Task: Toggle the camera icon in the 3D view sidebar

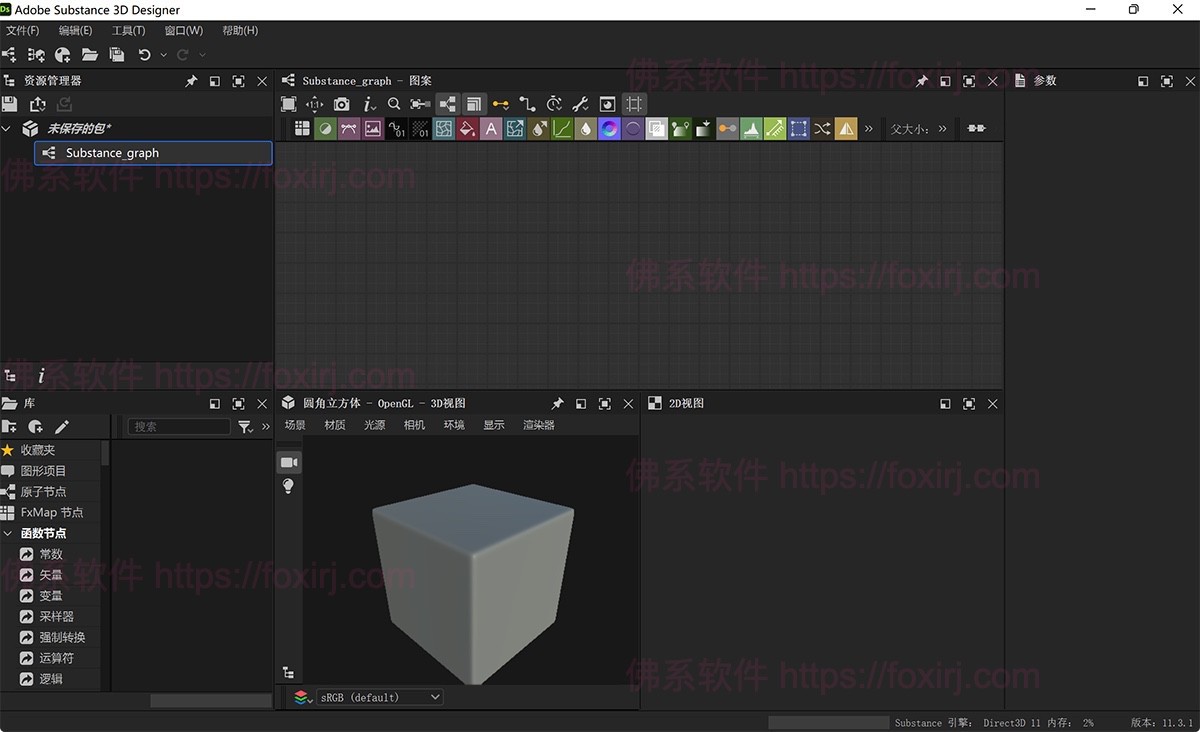Action: pyautogui.click(x=289, y=461)
